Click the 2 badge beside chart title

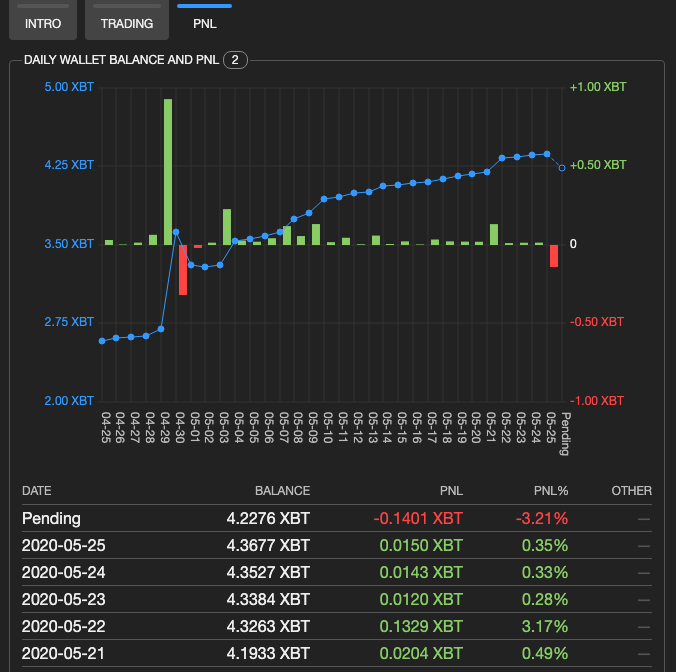point(235,60)
